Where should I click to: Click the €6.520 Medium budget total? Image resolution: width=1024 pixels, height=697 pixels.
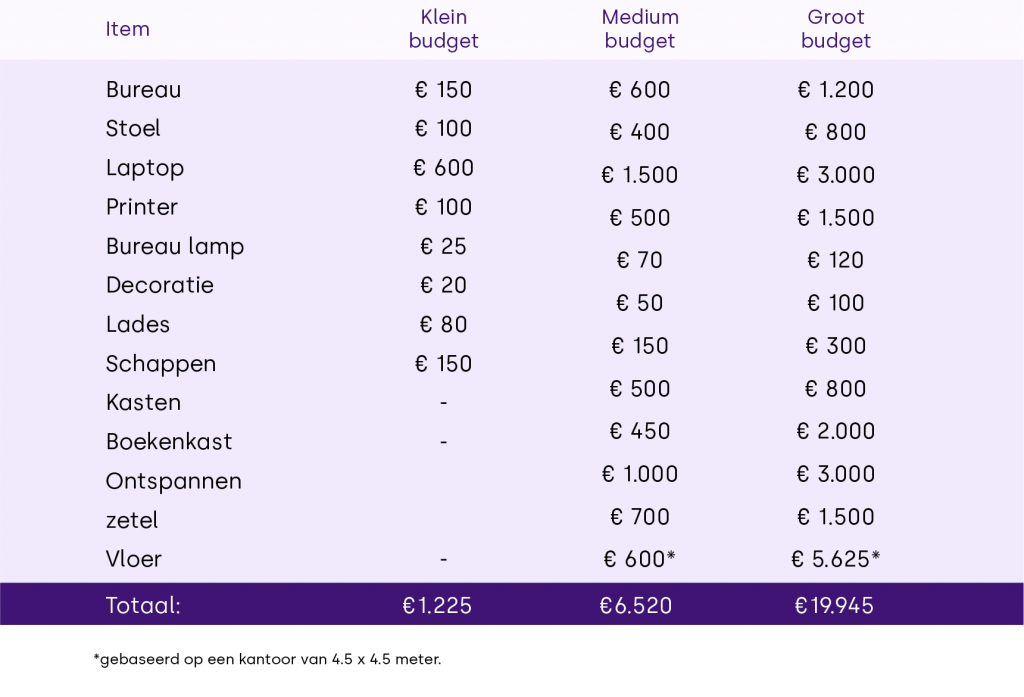click(636, 605)
